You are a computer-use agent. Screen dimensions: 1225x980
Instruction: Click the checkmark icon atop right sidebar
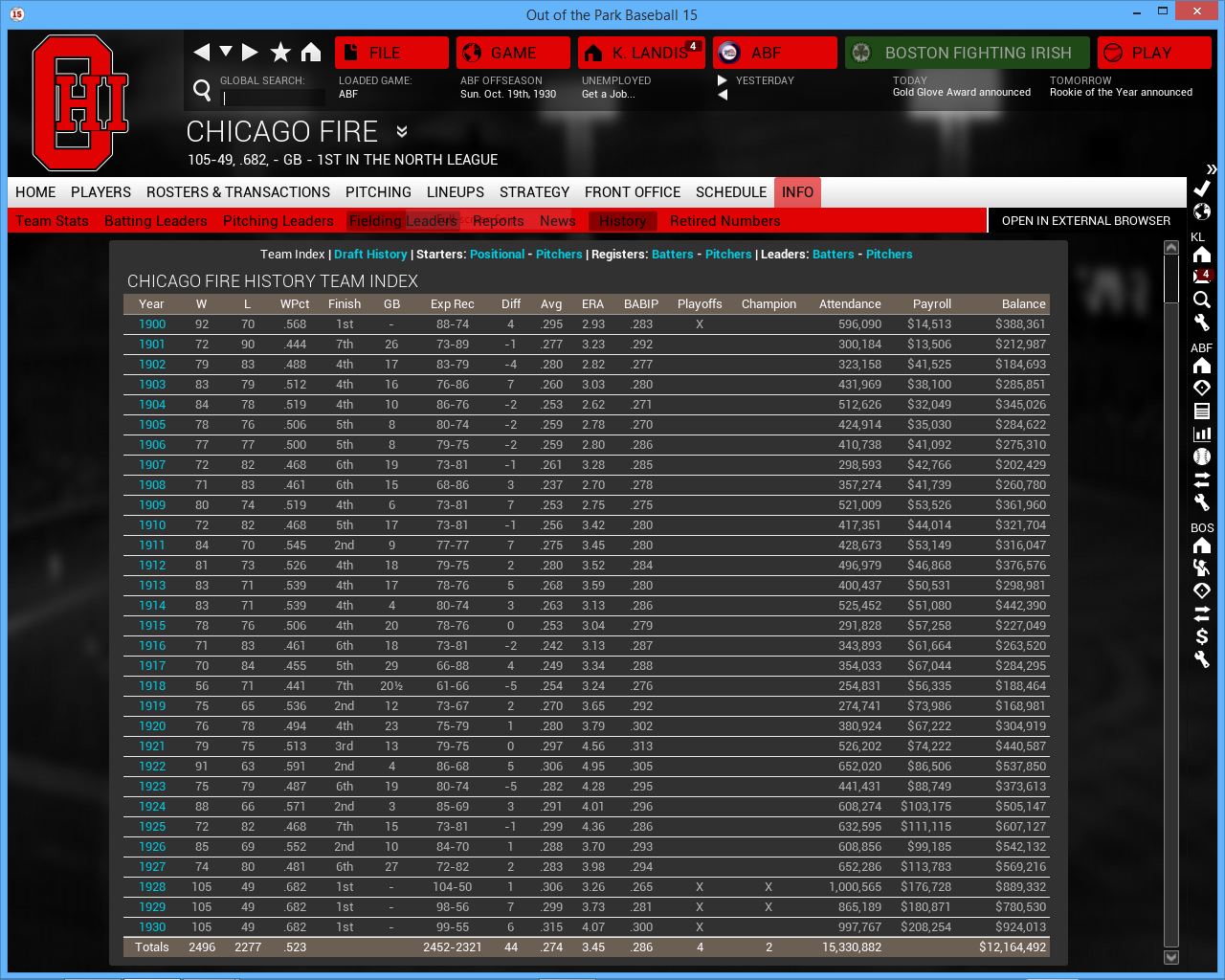1202,189
